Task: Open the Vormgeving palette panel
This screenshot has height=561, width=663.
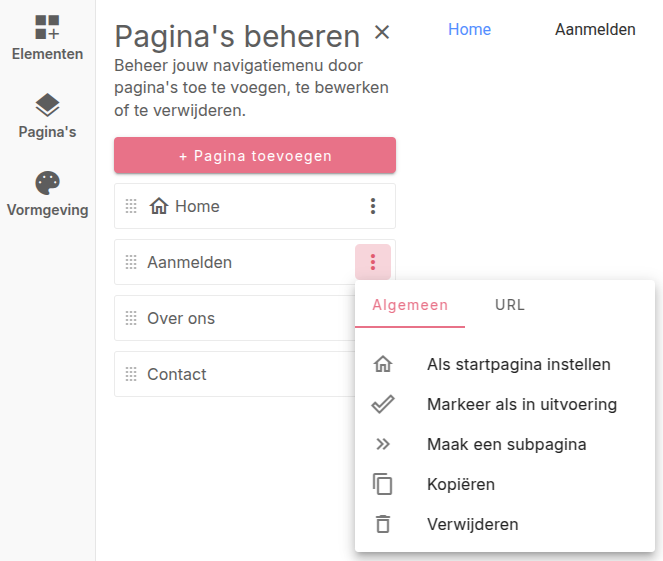Action: point(47,194)
